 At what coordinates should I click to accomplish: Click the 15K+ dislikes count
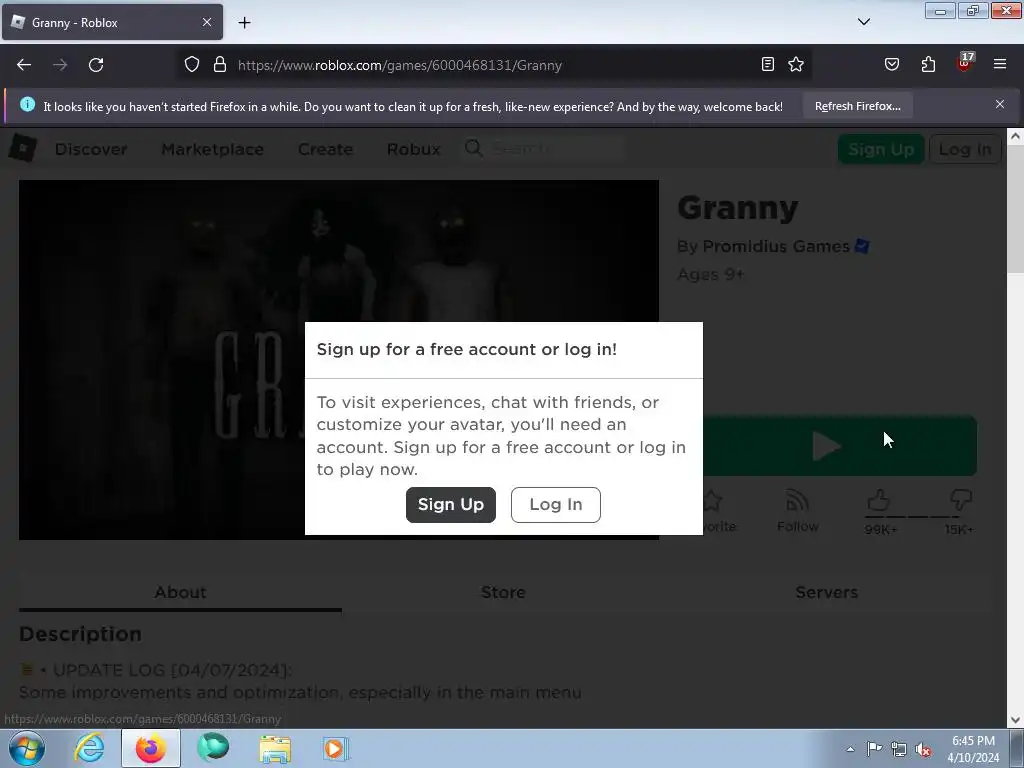[x=959, y=529]
